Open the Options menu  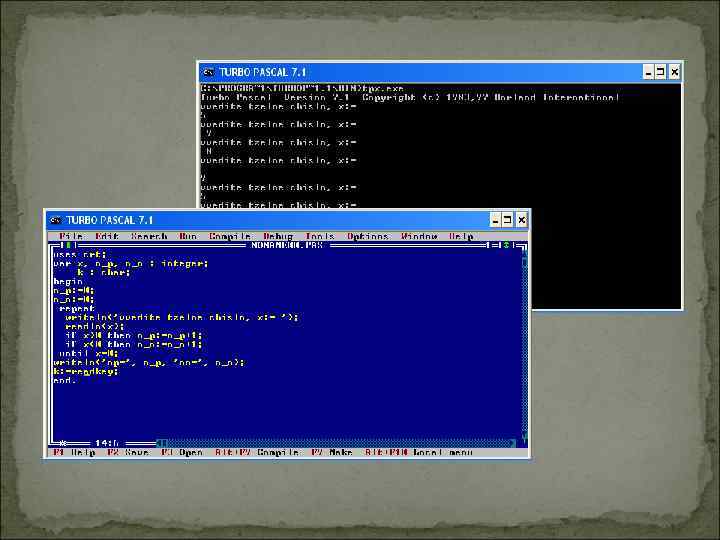[367, 236]
